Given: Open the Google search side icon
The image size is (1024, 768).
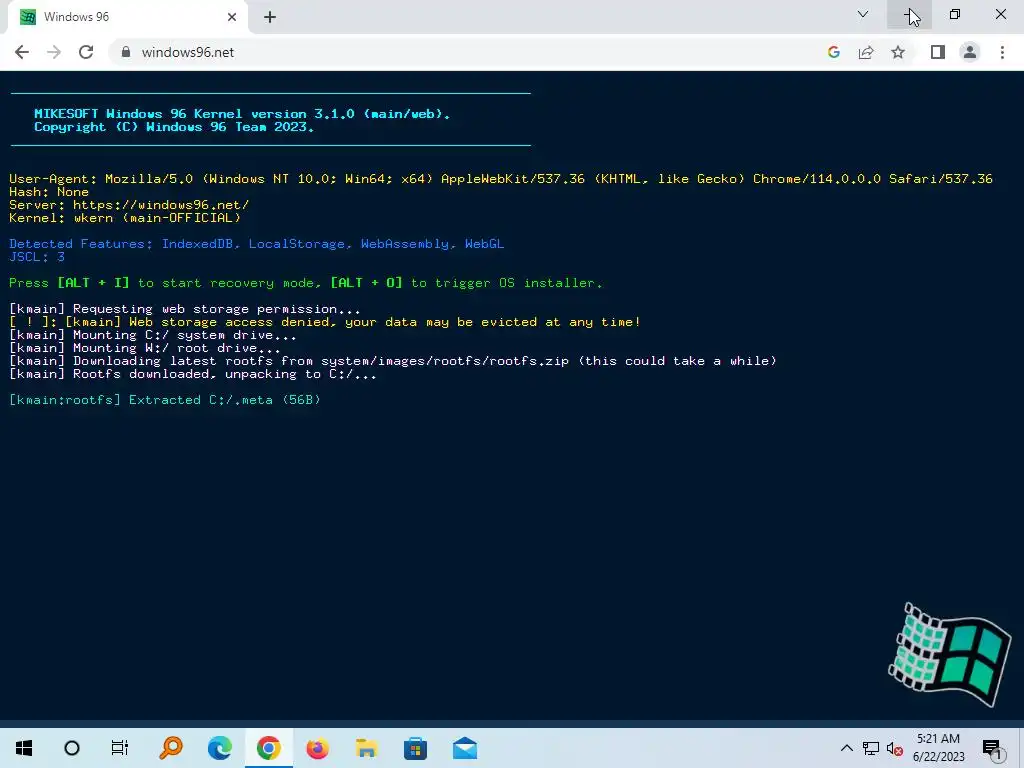Looking at the screenshot, I should pos(833,52).
